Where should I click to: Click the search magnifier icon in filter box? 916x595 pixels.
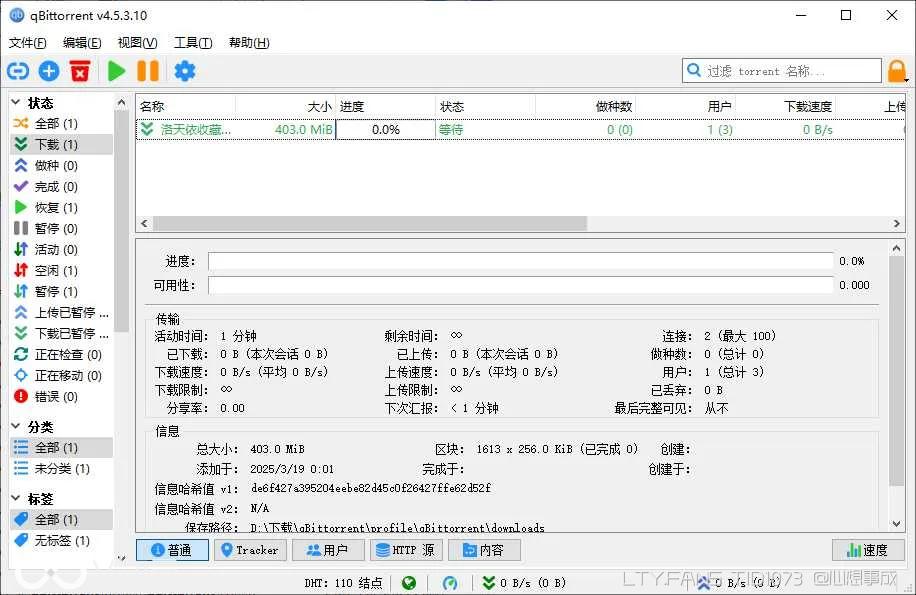[x=694, y=71]
